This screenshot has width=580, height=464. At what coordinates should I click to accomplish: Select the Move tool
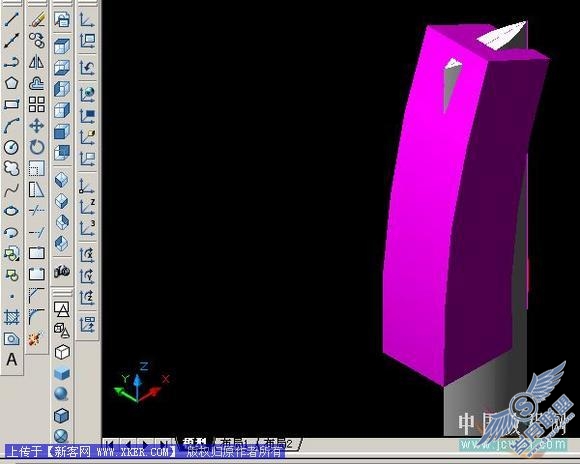(x=37, y=126)
